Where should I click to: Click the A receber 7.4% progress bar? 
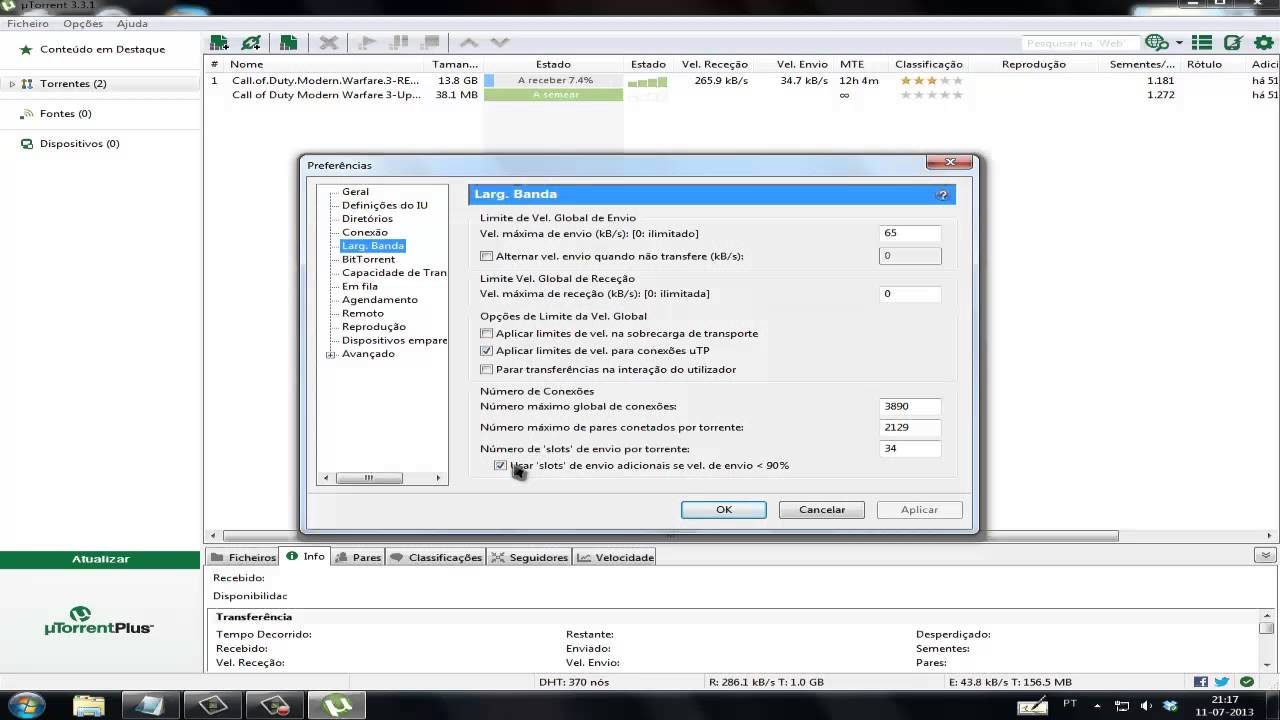point(553,80)
